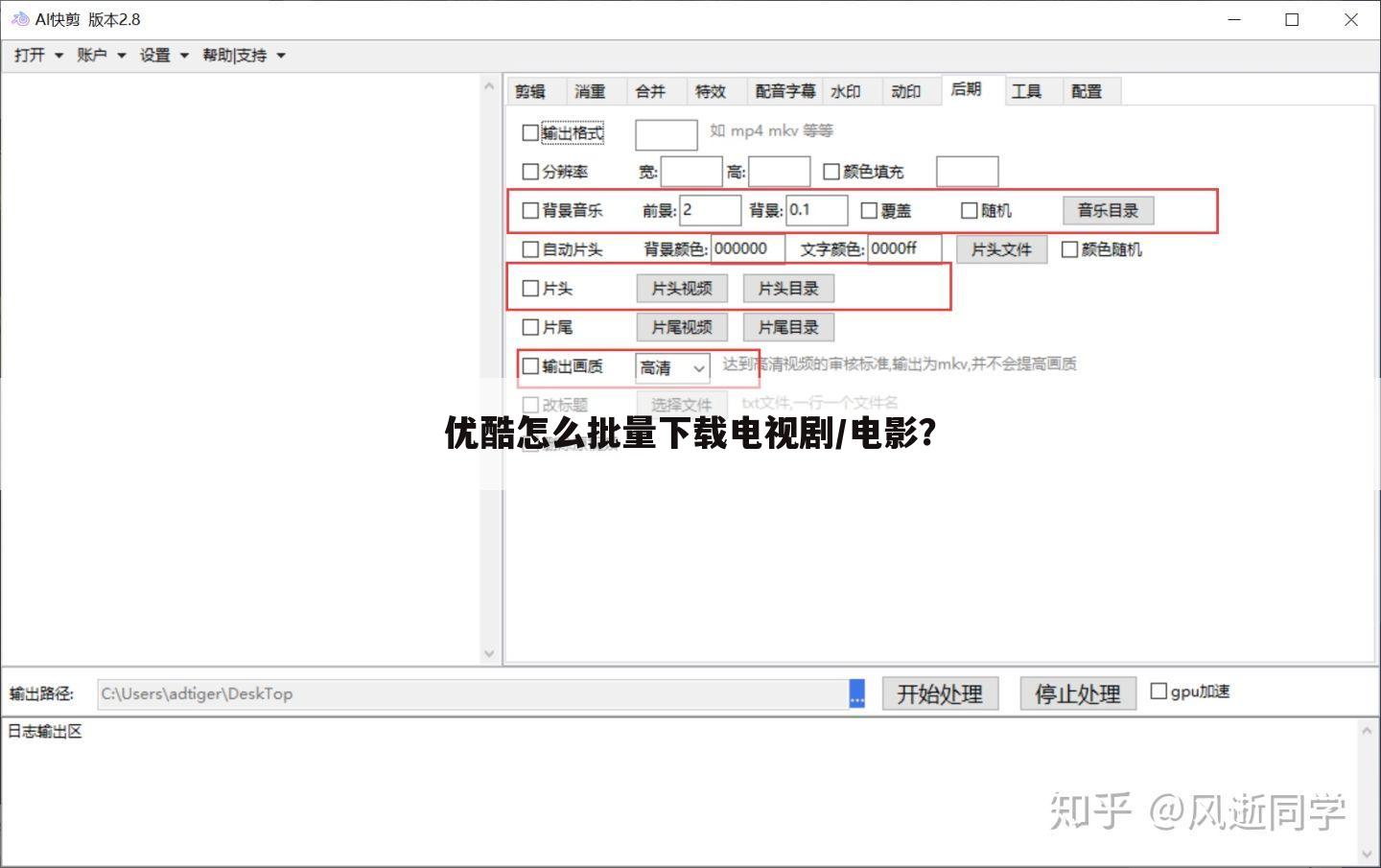
Task: Click the 输出格式 text field
Action: click(667, 134)
